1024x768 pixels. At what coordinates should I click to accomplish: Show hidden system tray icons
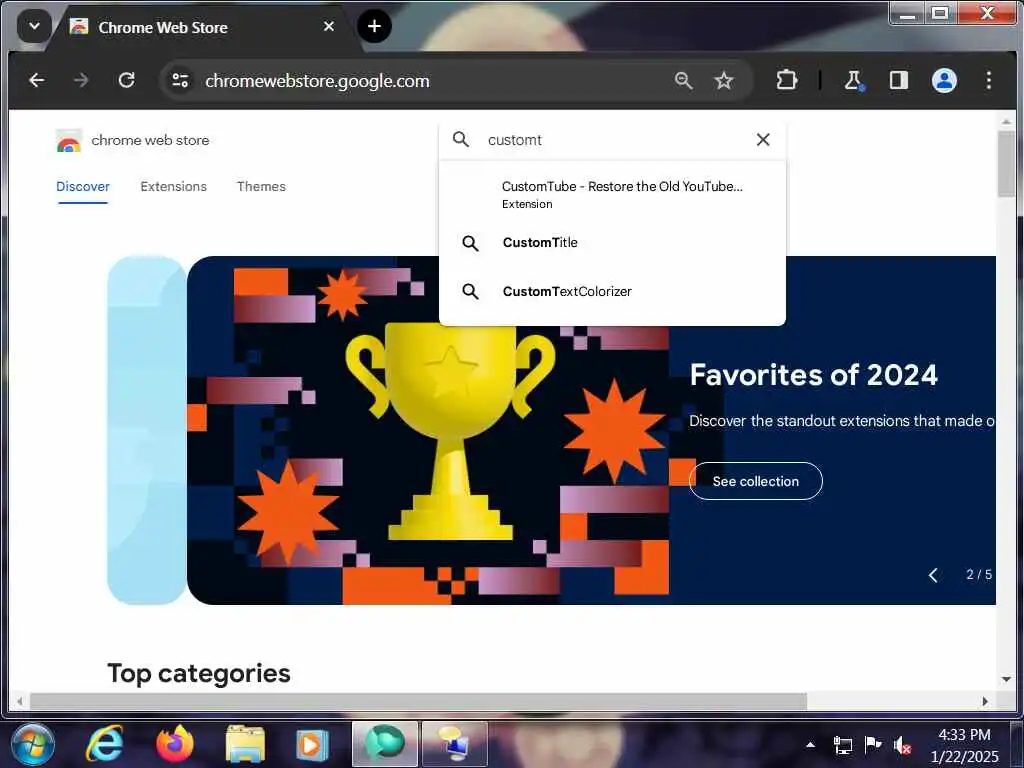(810, 744)
